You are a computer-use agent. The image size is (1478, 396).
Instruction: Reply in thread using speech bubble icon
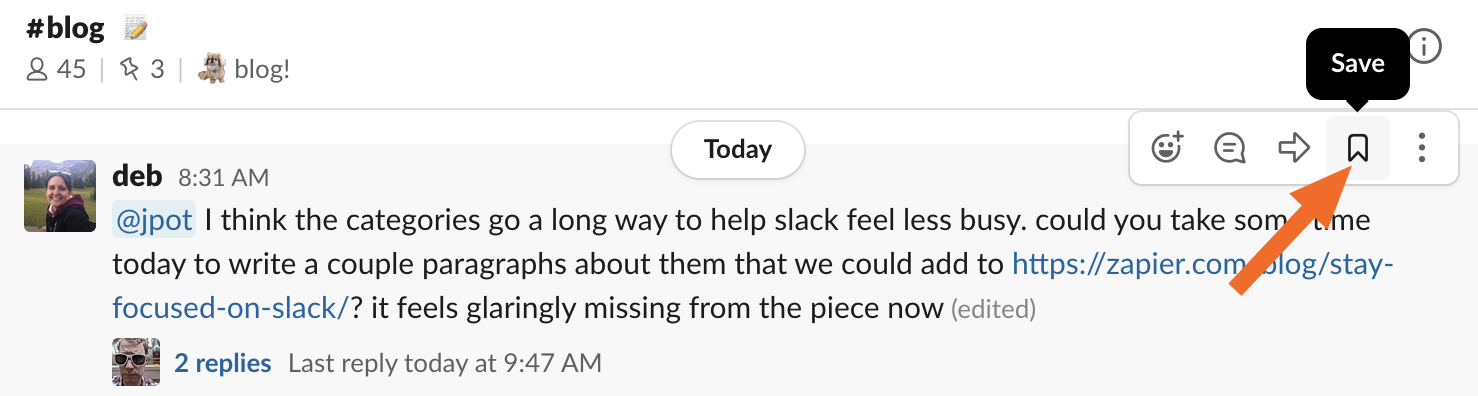tap(1230, 149)
